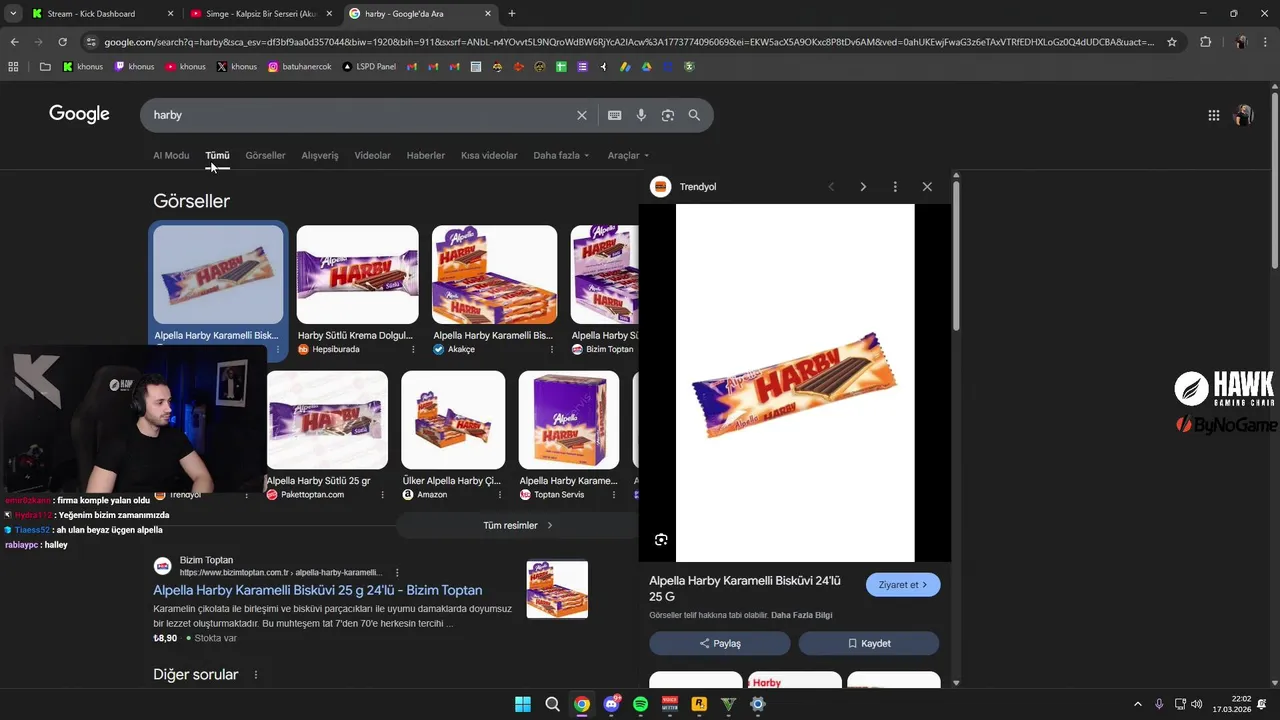Go to next image in preview panel
This screenshot has width=1280, height=720.
point(863,187)
